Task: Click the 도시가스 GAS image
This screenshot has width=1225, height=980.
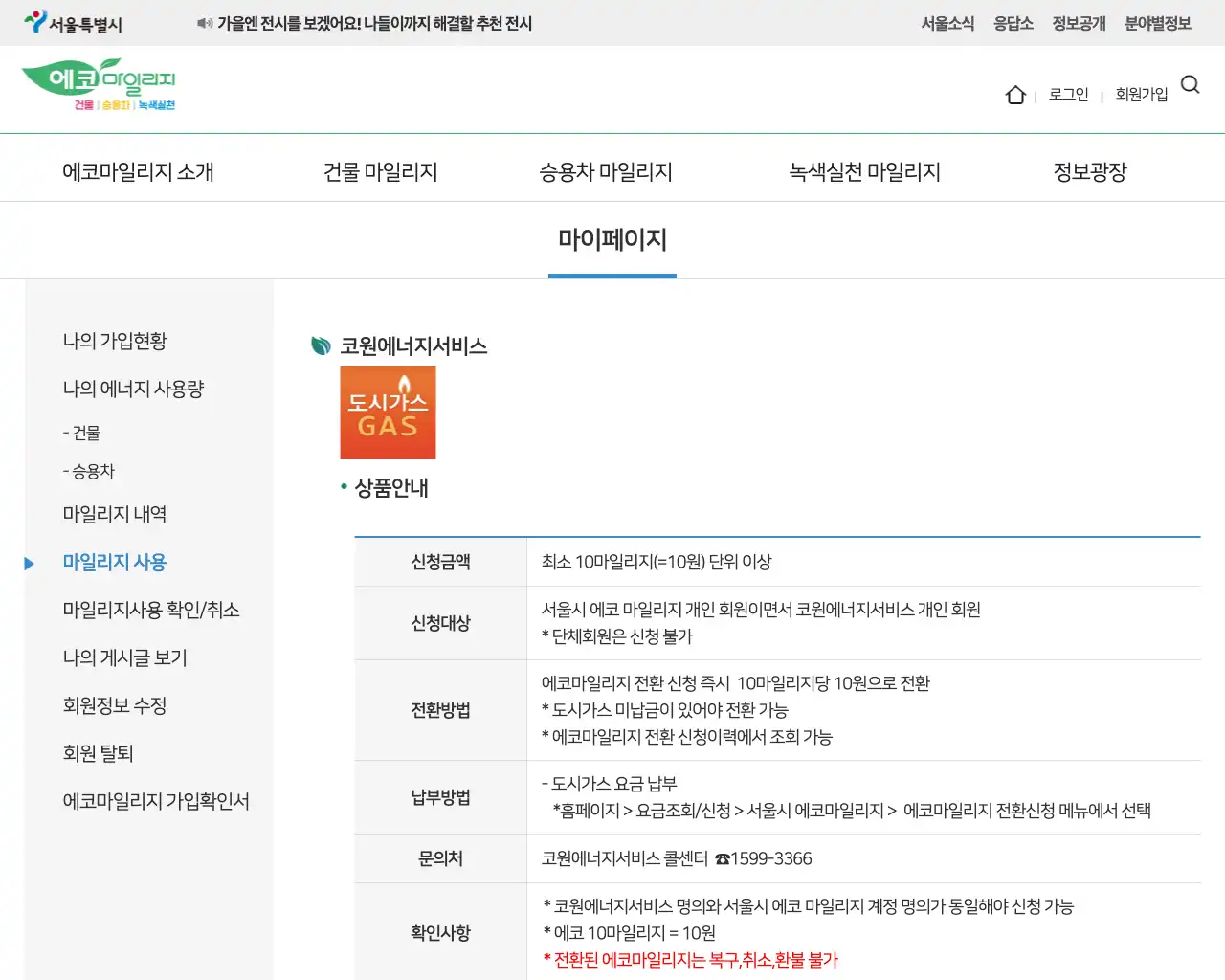Action: [x=388, y=412]
